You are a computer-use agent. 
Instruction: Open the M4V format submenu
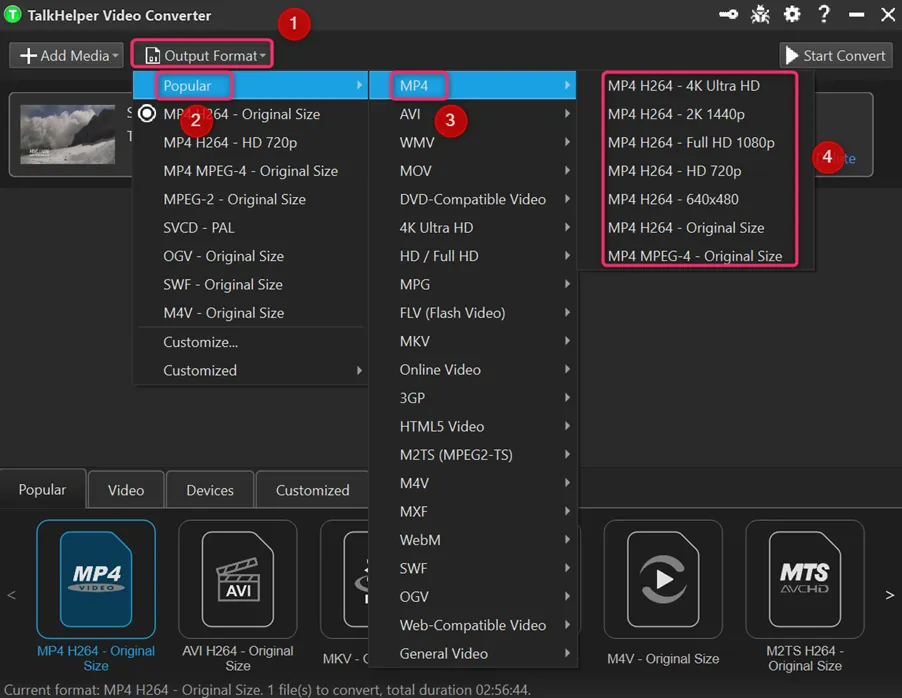(472, 483)
